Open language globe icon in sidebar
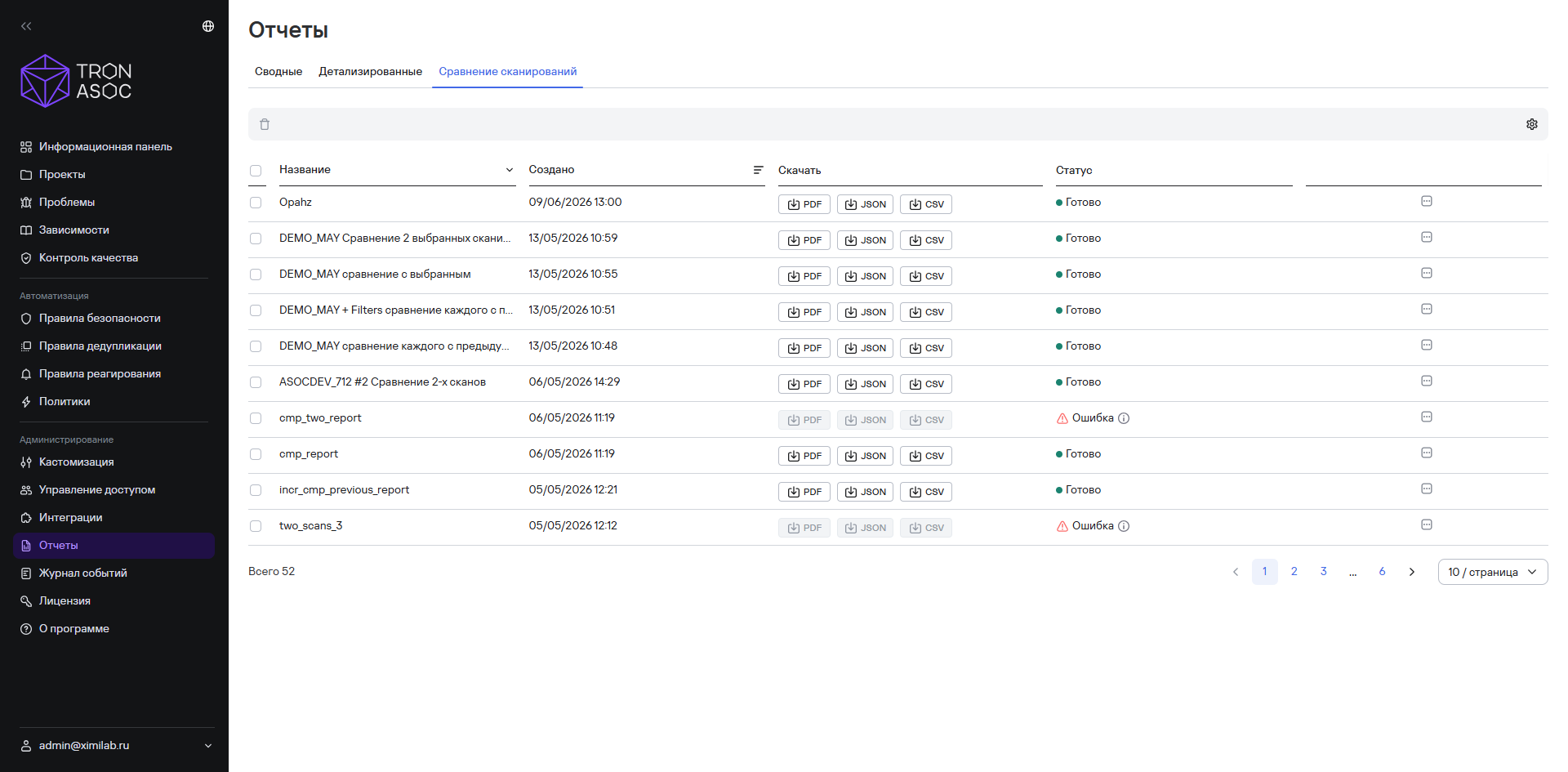Screen dimensions: 1568x772 (x=208, y=26)
